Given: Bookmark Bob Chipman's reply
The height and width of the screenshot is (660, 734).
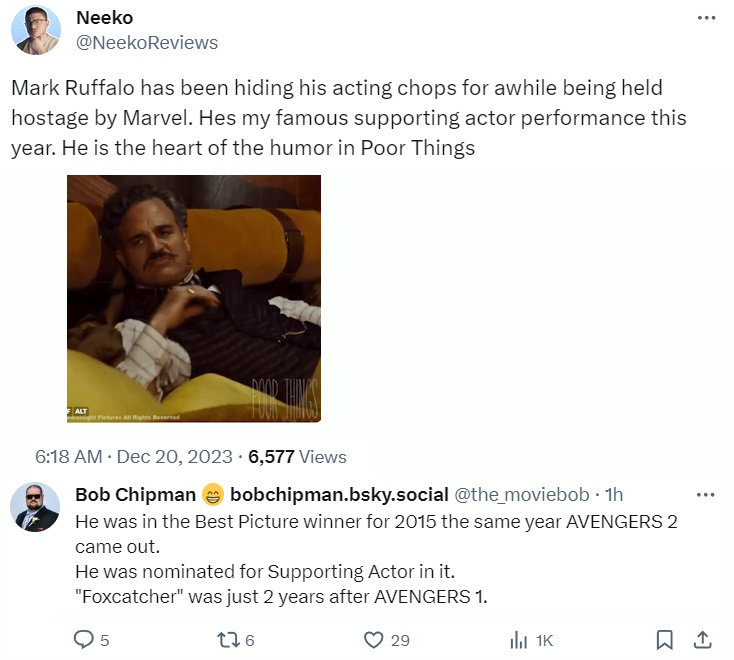Looking at the screenshot, I should (x=663, y=639).
